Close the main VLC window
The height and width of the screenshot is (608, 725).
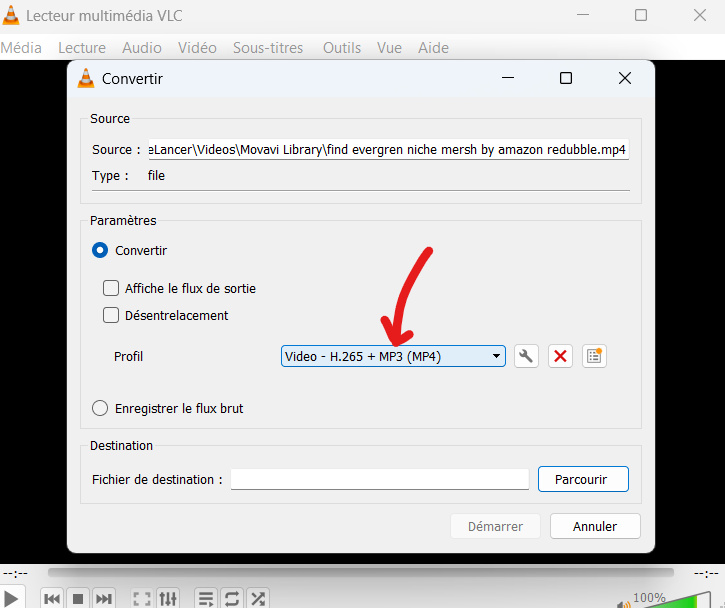[700, 15]
